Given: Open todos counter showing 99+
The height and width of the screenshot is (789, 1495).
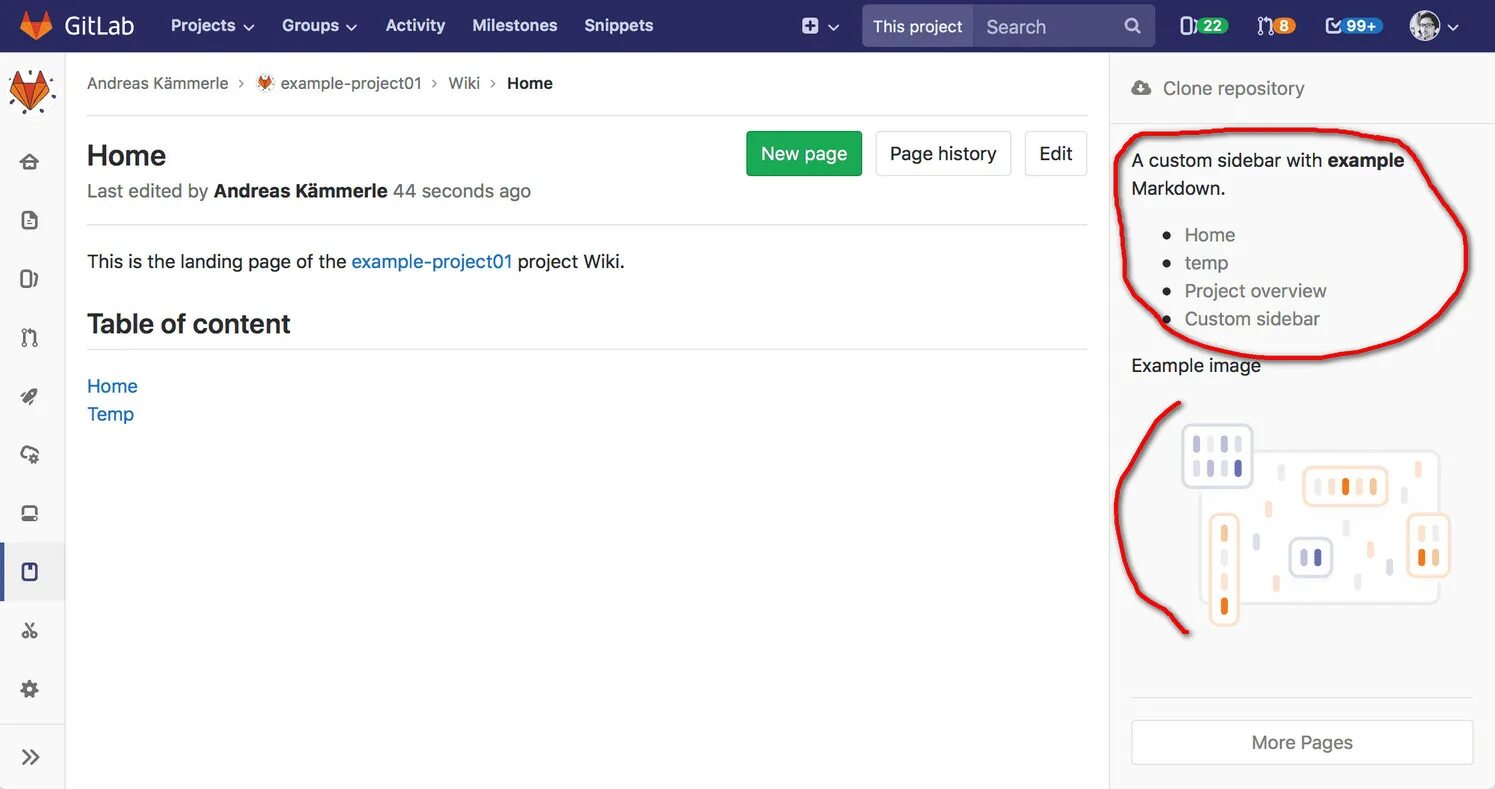Looking at the screenshot, I should point(1353,26).
